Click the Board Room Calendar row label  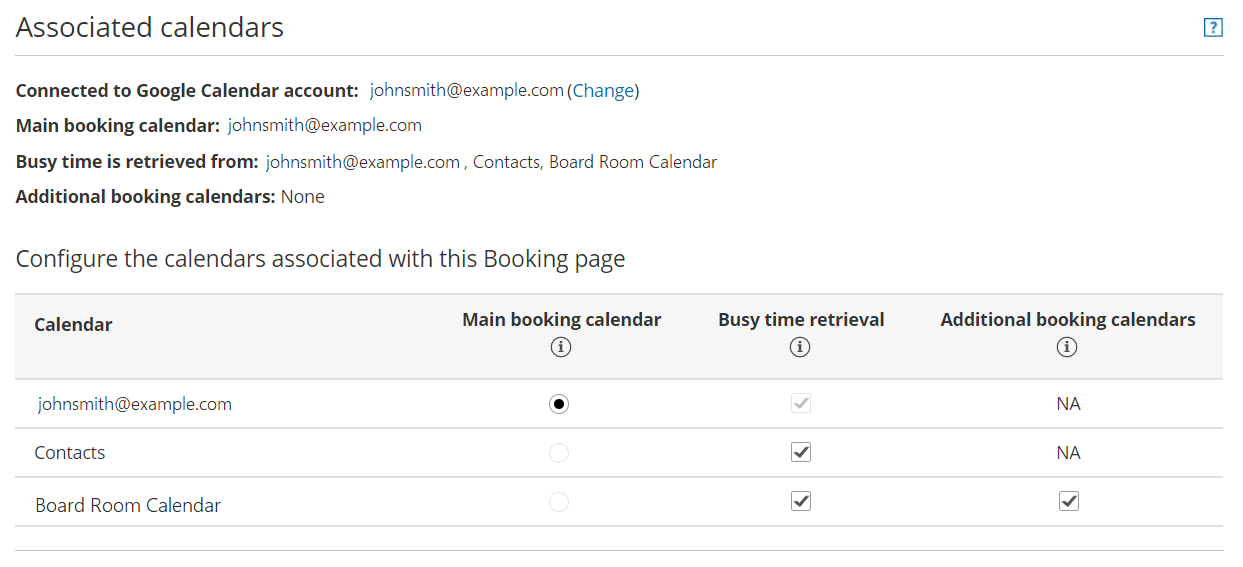click(x=128, y=505)
